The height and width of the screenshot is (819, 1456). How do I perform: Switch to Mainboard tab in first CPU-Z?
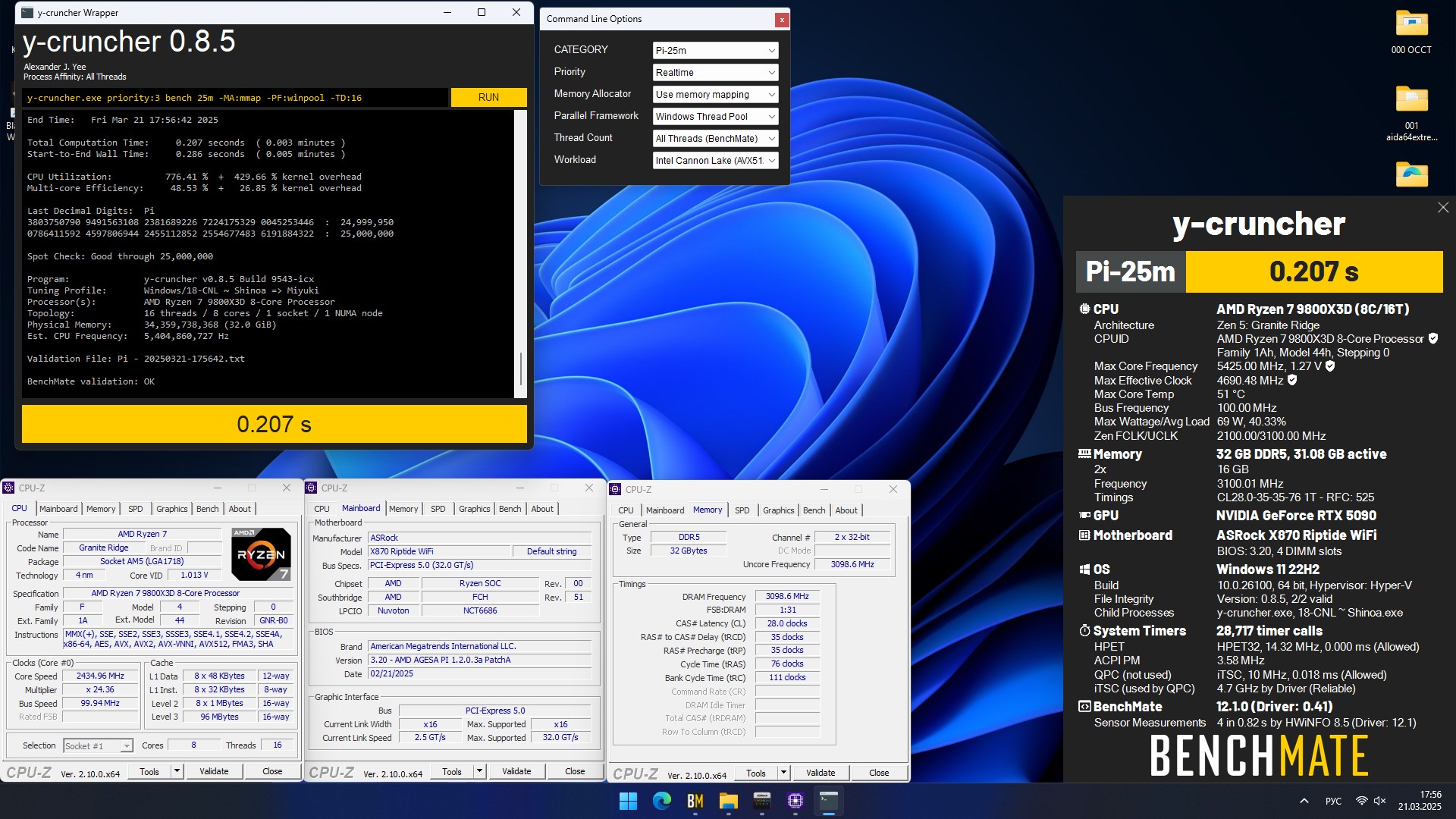pyautogui.click(x=58, y=509)
